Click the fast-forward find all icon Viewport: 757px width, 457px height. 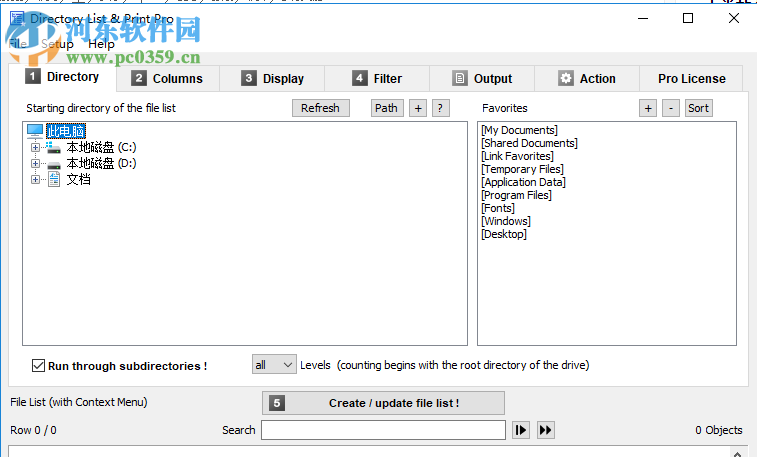(x=546, y=430)
